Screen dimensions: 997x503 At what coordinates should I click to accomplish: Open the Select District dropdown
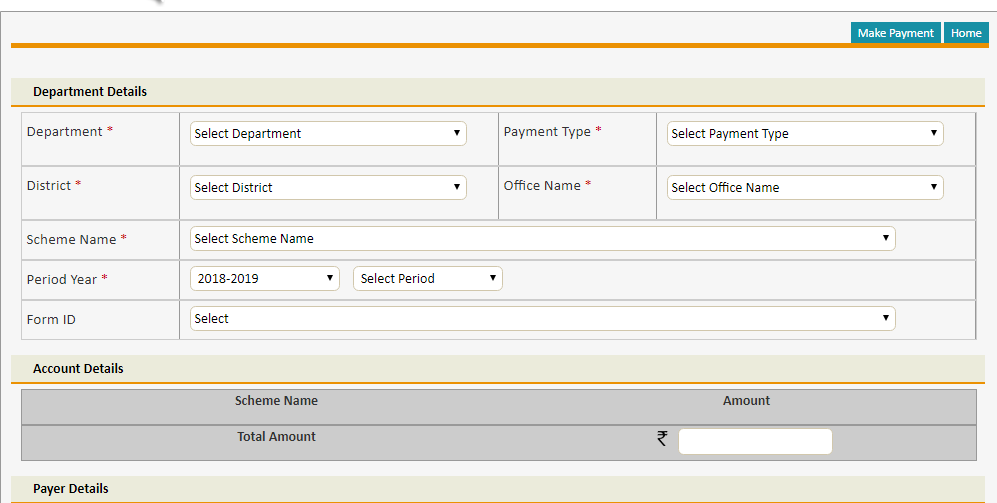[x=328, y=187]
